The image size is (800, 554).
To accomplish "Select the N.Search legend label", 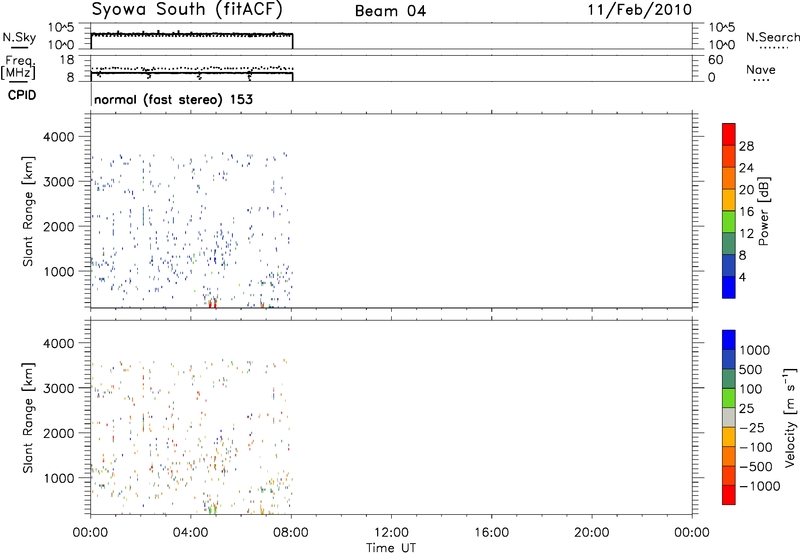I will (x=772, y=37).
